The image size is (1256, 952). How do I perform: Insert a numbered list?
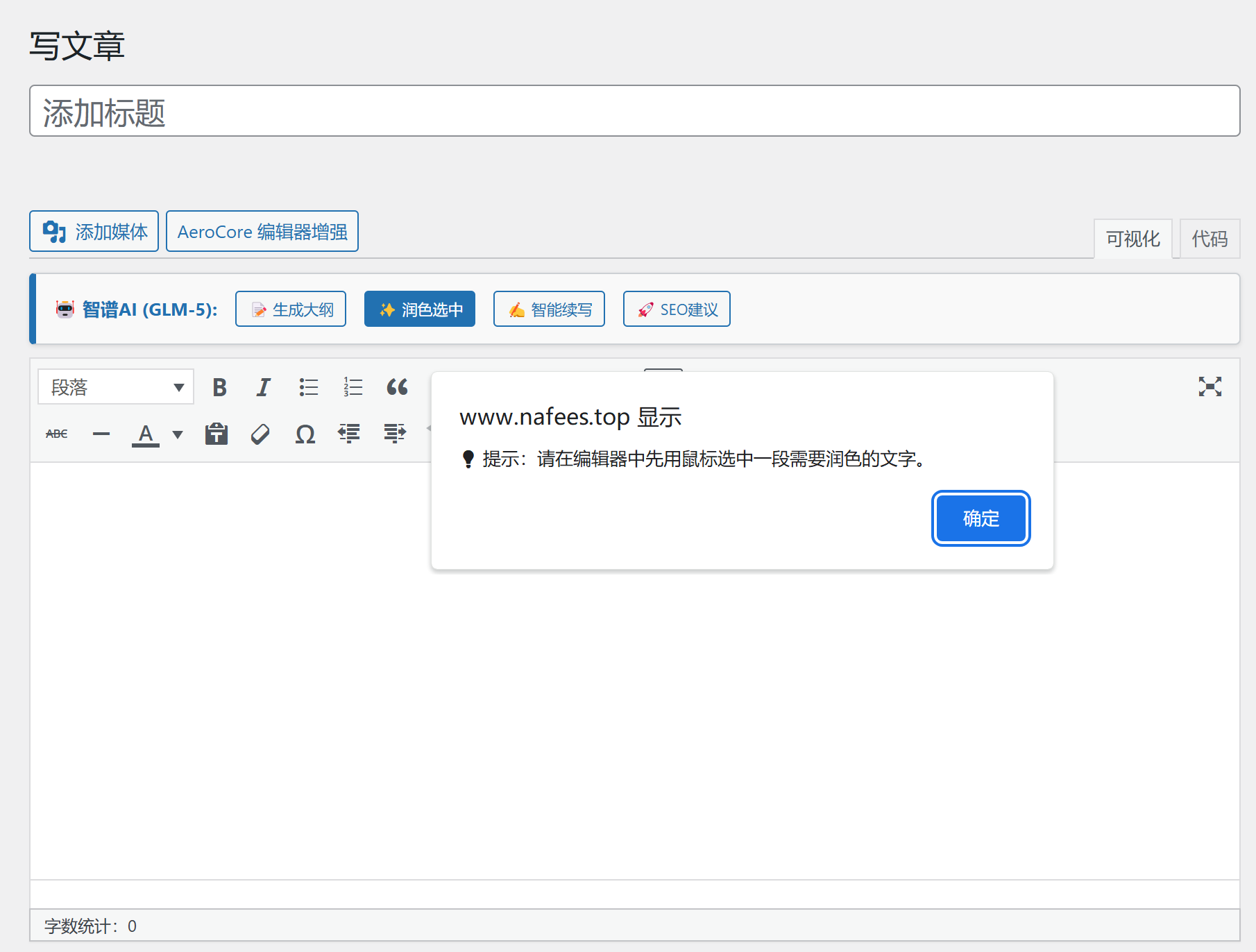(353, 387)
